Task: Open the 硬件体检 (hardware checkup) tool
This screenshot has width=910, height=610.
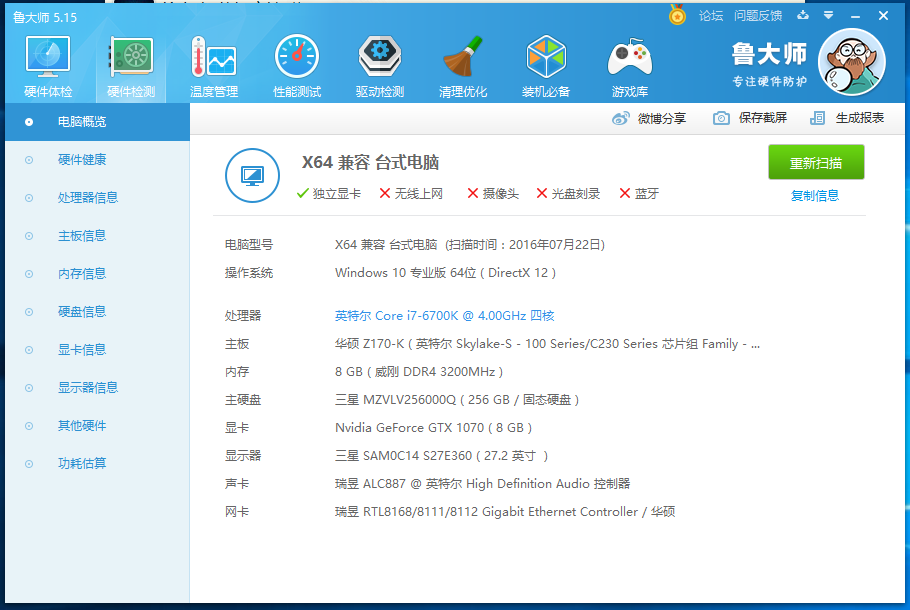Action: point(47,63)
